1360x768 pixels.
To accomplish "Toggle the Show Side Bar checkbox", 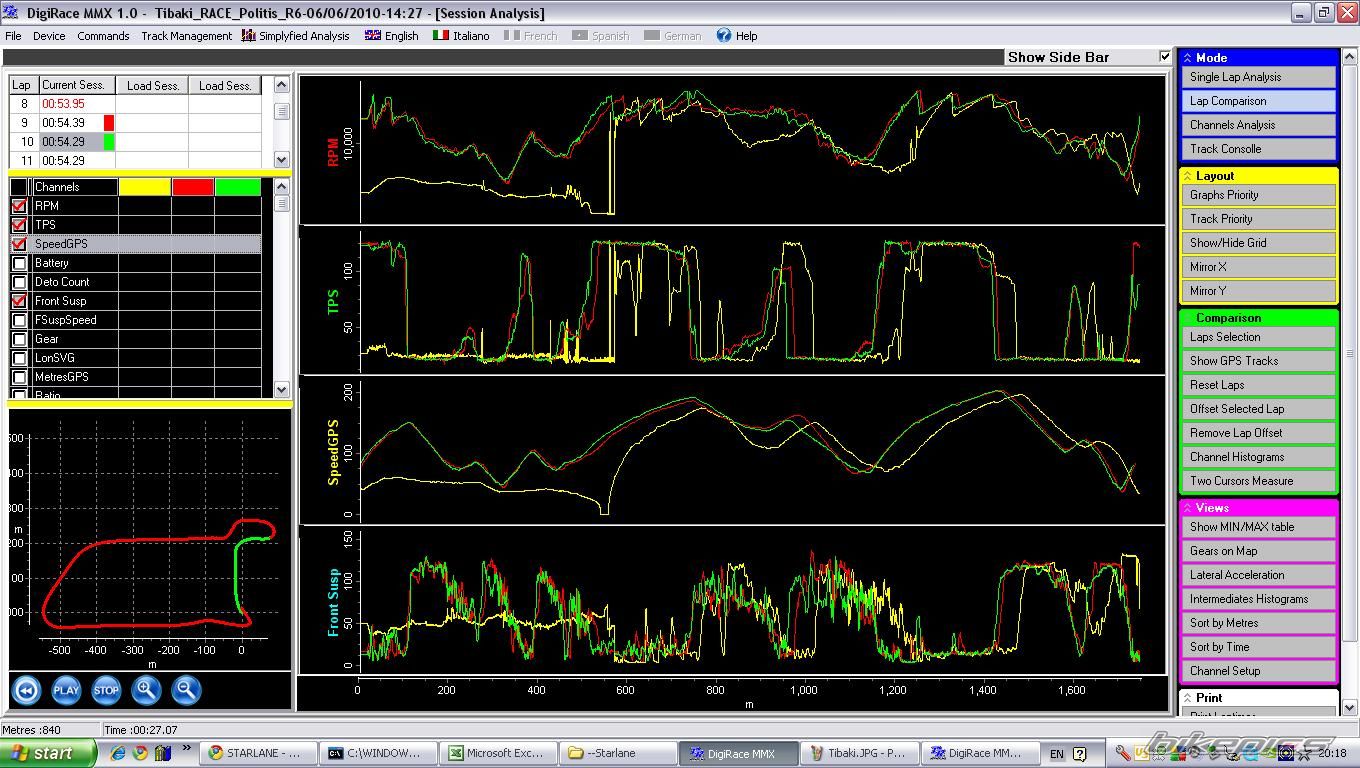I will (x=1164, y=57).
